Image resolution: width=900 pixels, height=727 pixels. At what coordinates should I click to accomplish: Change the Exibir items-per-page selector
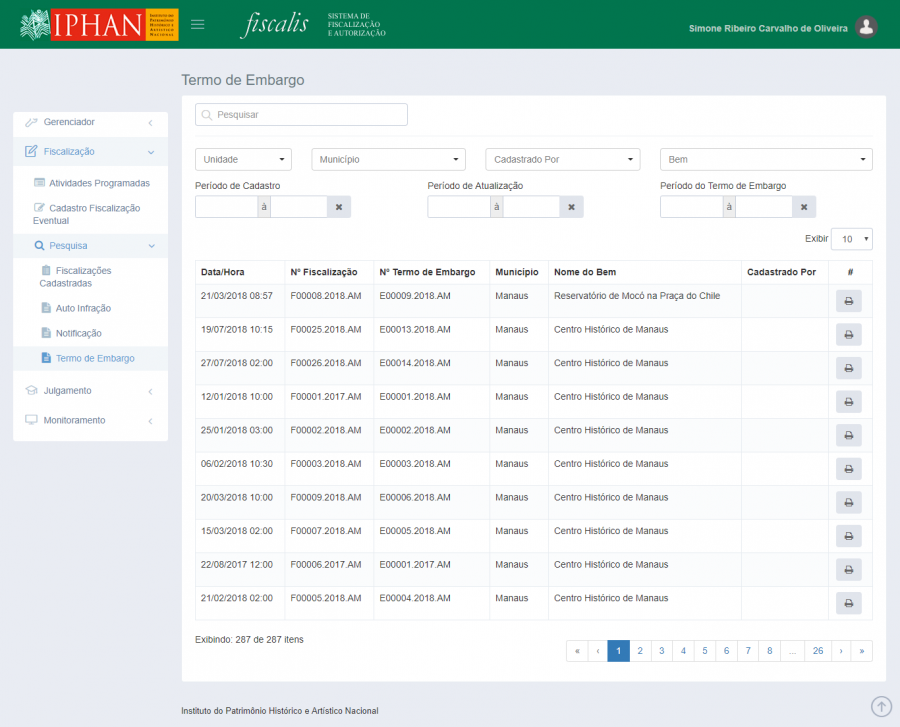coord(851,240)
